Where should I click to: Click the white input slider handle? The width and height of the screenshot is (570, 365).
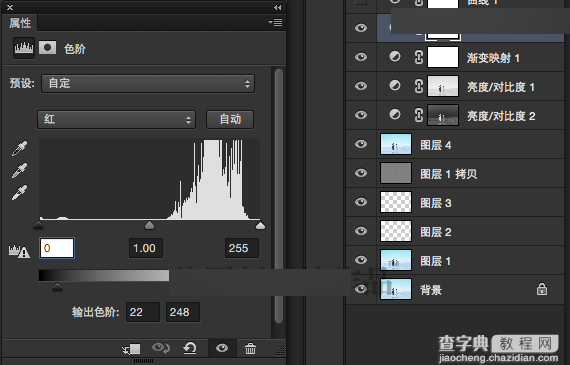260,226
